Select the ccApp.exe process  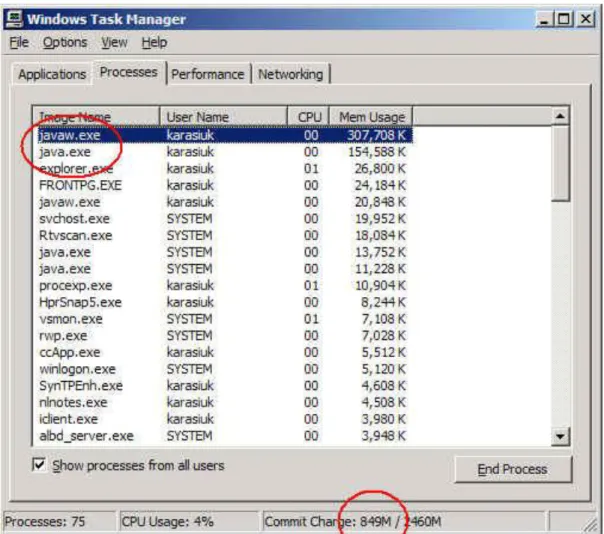pos(223,352)
